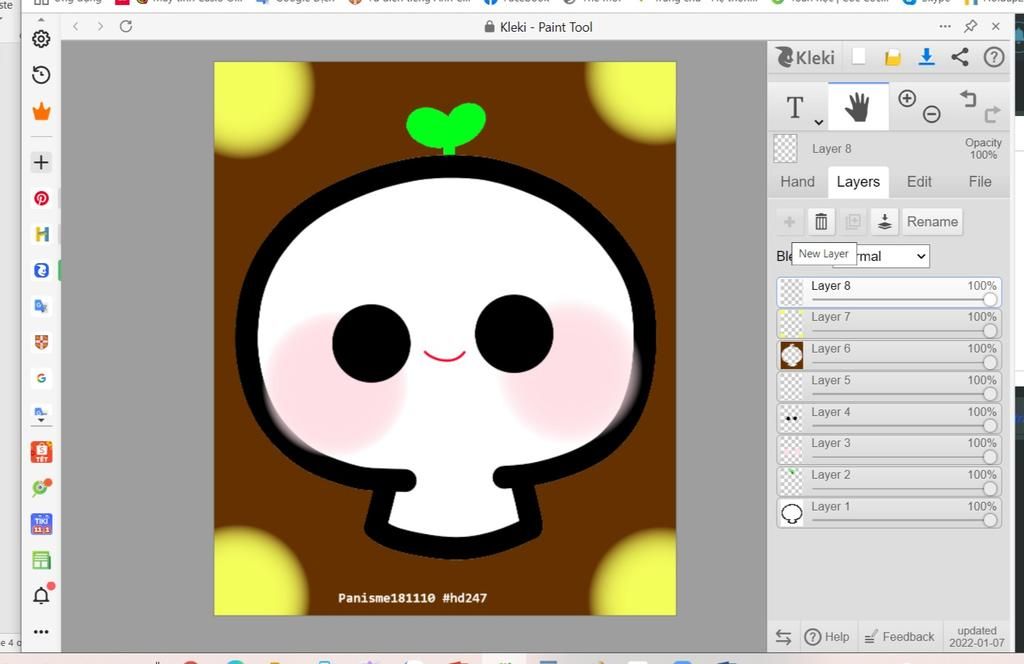1024x664 pixels.
Task: Go forward in the sidebar panel
Action: click(100, 27)
